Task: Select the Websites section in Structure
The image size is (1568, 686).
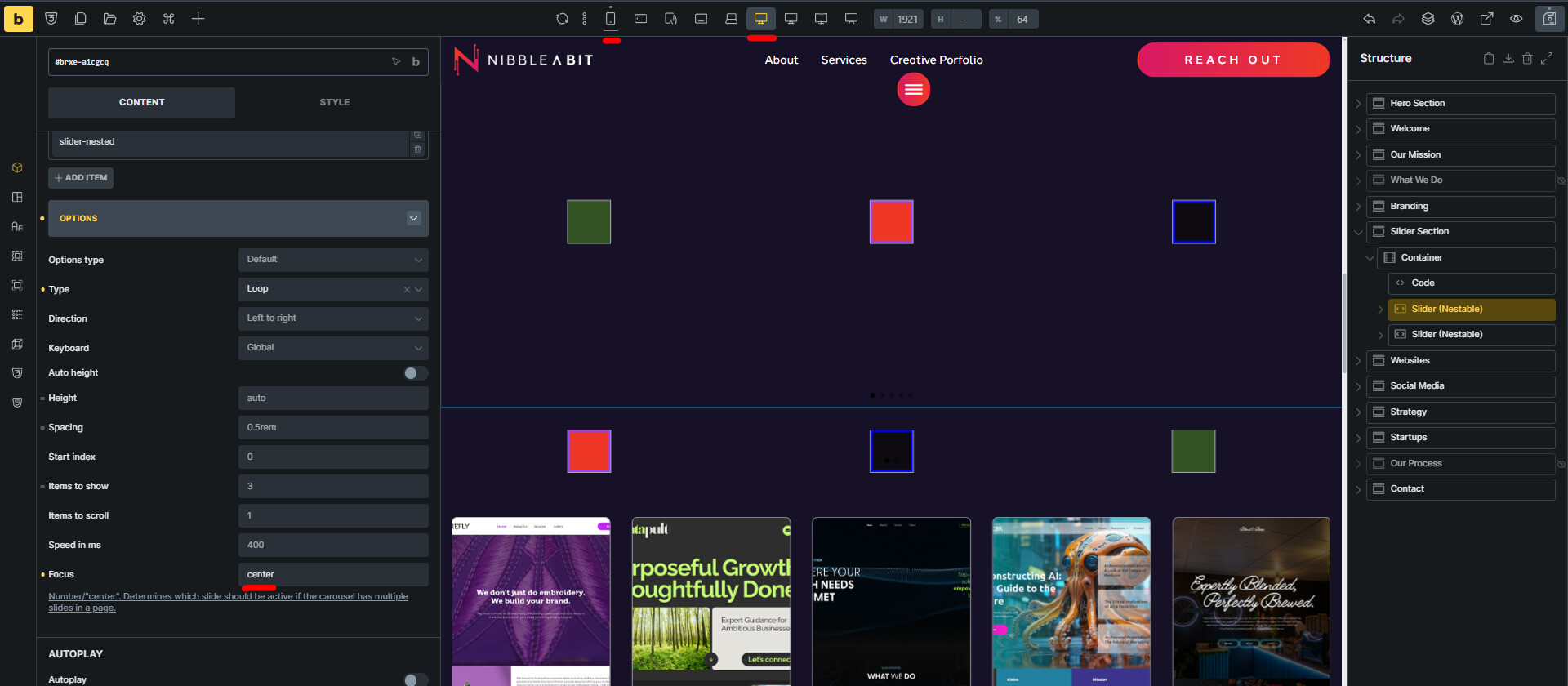Action: [1410, 361]
